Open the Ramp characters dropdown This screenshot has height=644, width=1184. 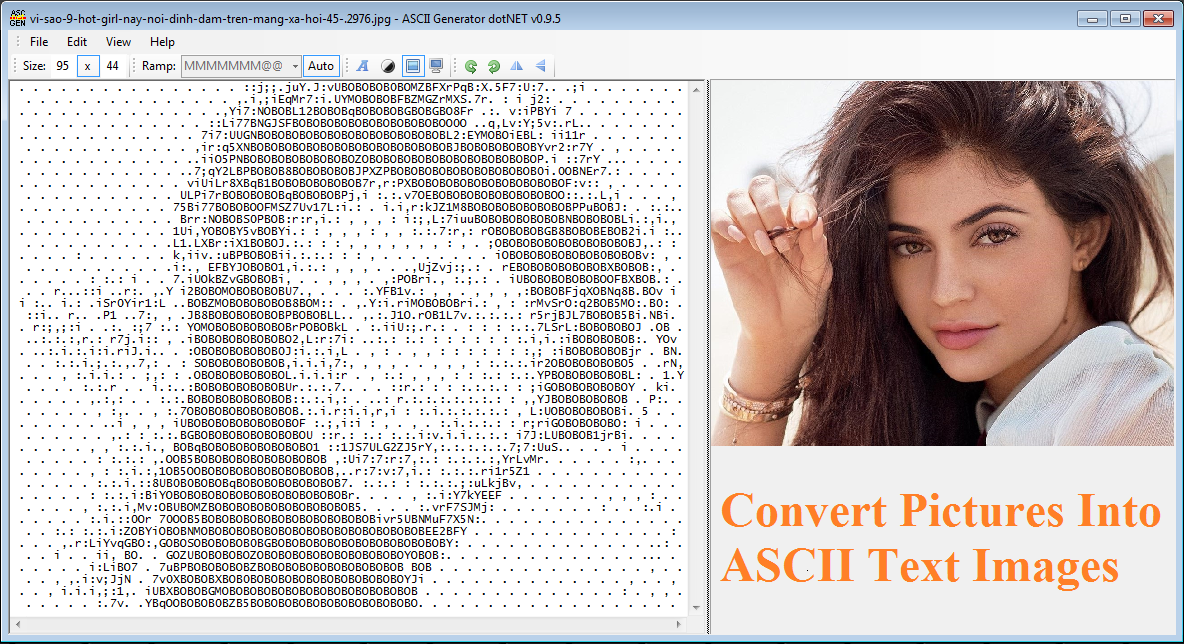pyautogui.click(x=296, y=65)
